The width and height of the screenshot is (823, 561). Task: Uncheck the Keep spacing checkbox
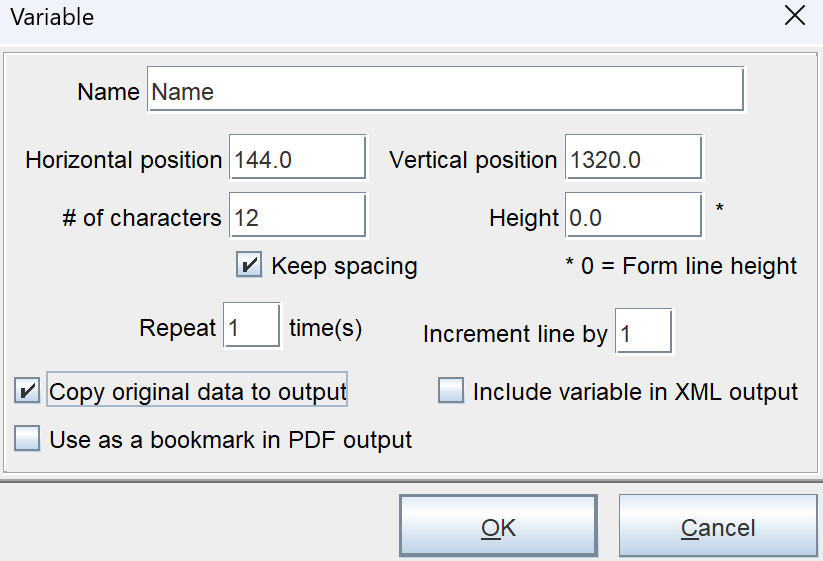pos(248,266)
